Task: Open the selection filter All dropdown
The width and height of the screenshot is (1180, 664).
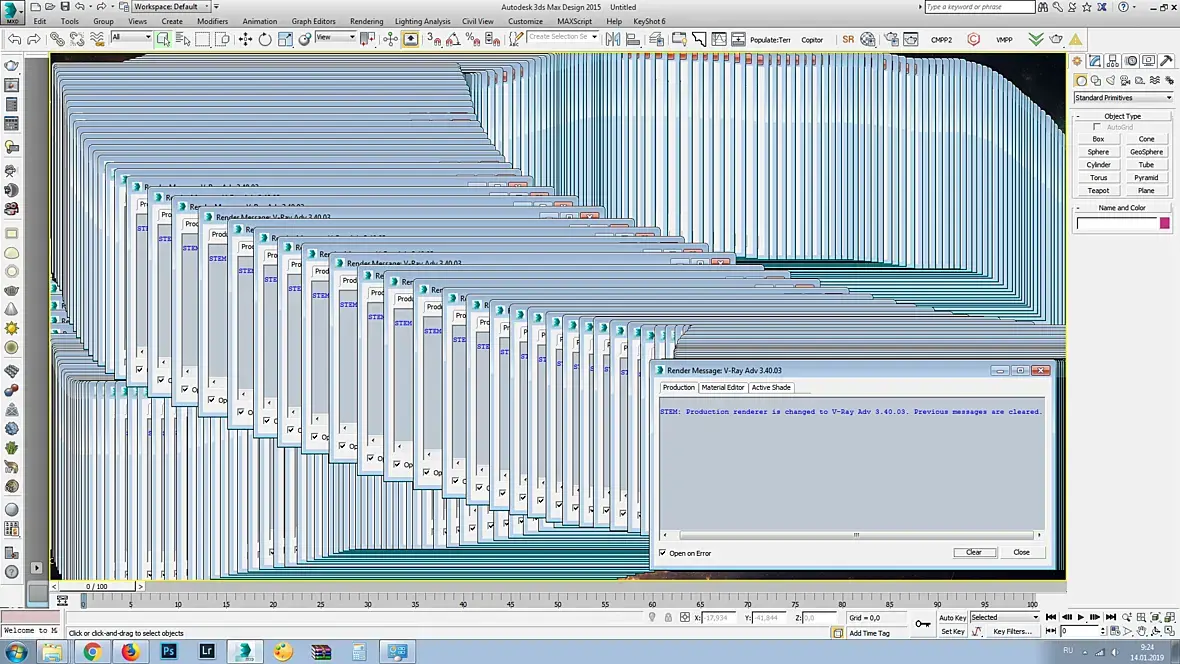Action: point(131,37)
